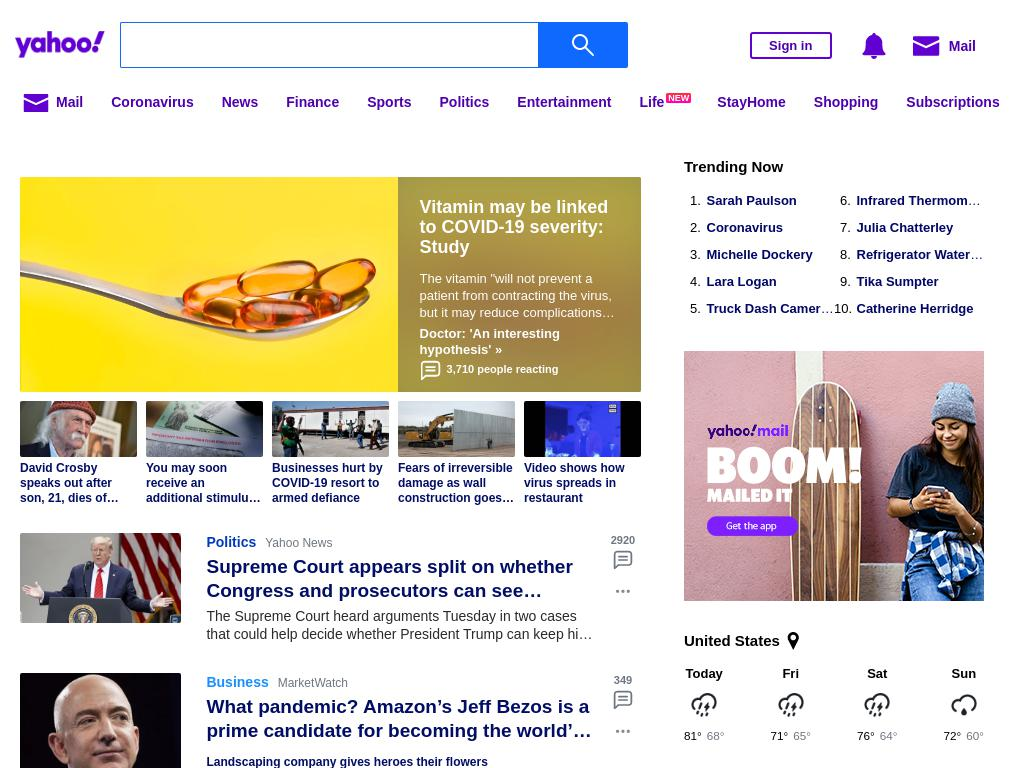This screenshot has height=768, width=1024.
Task: Click Sunday's rain weather icon
Action: pos(963,705)
